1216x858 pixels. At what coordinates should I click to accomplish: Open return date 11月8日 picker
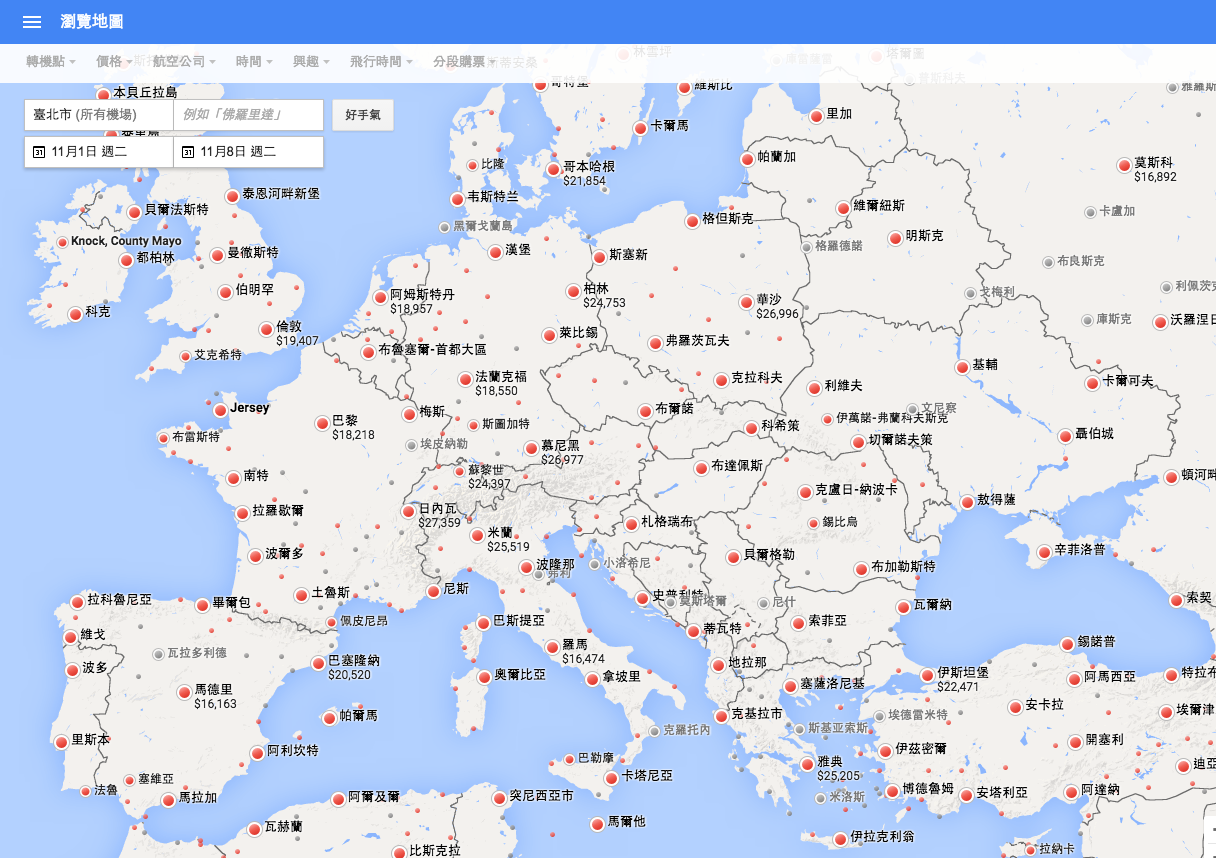click(x=248, y=152)
